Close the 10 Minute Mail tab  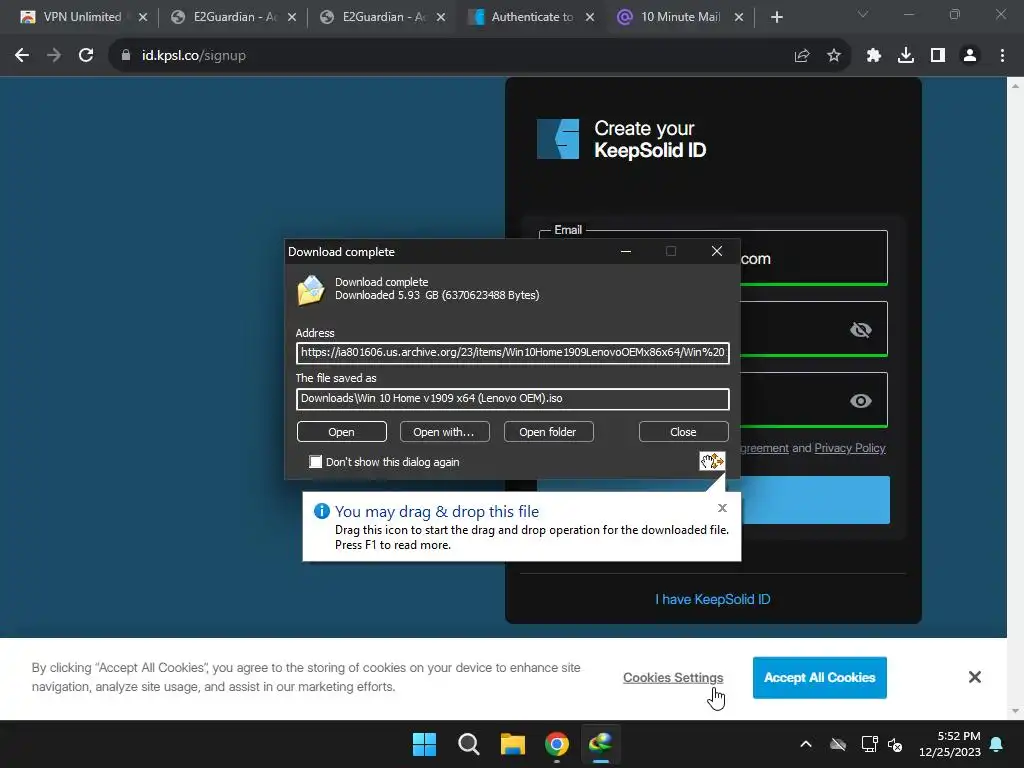point(739,18)
